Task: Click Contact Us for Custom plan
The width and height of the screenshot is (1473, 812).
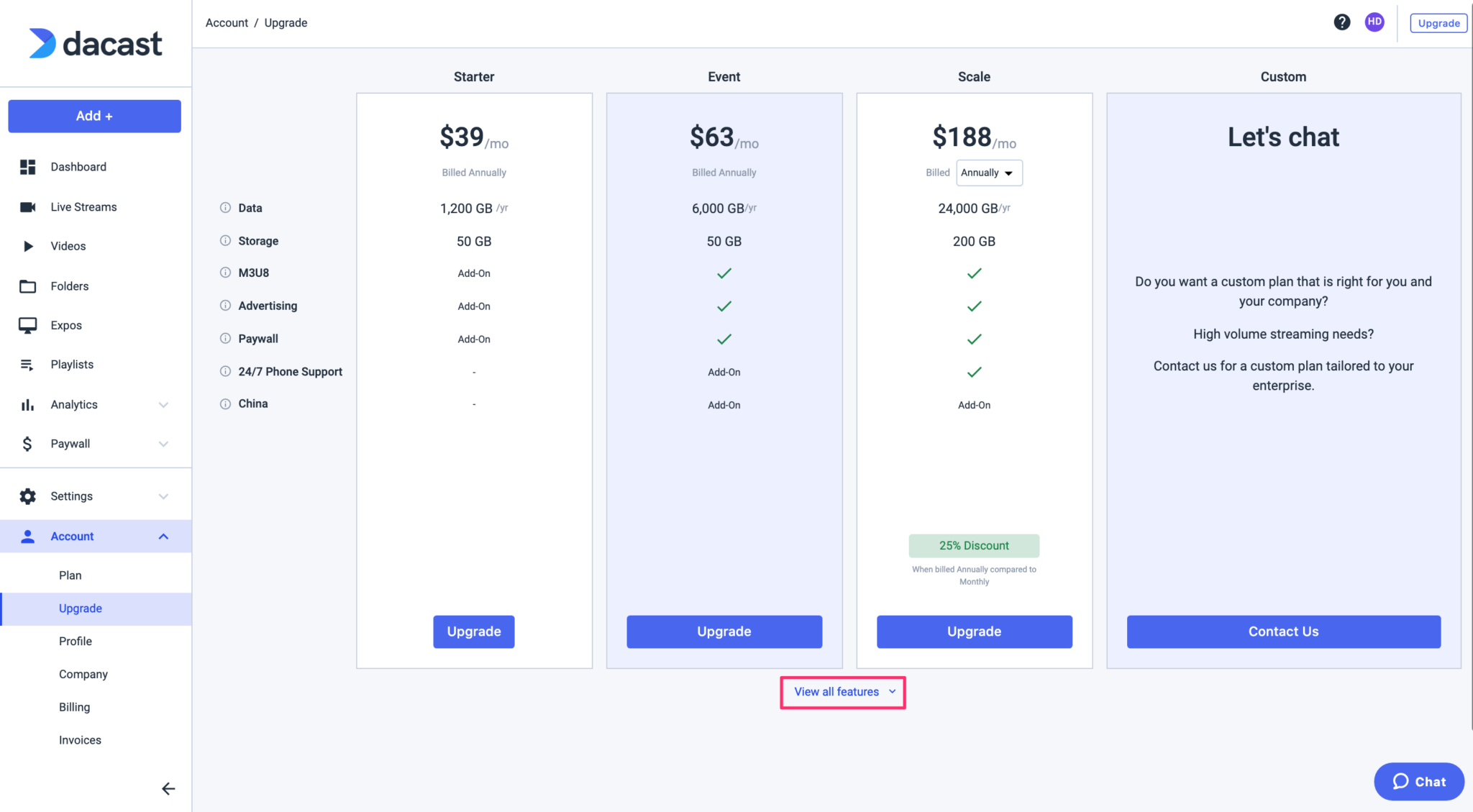Action: point(1283,631)
